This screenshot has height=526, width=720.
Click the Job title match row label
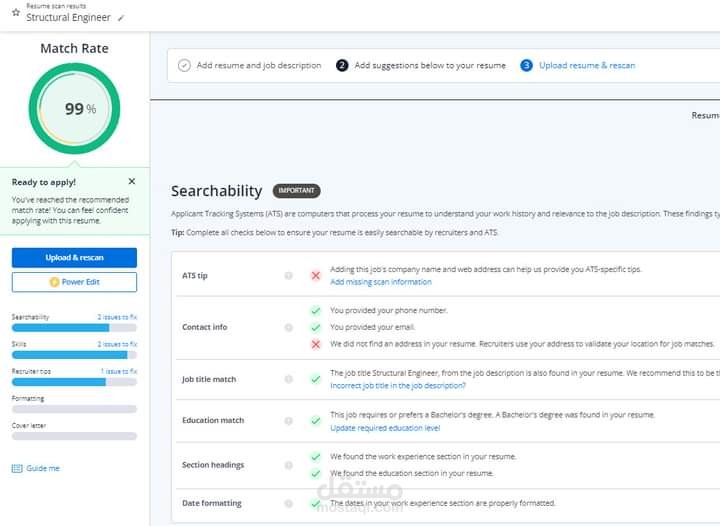point(209,379)
